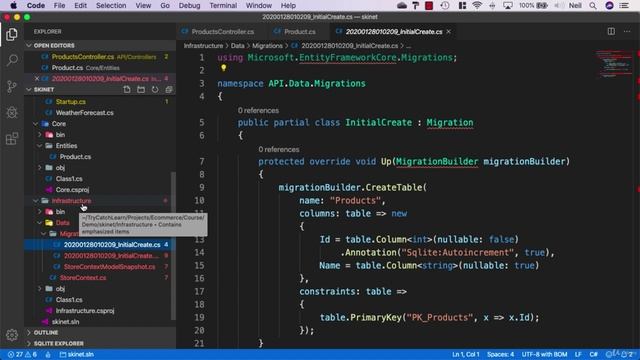Click the flame icon in status bar

pyautogui.click(x=48, y=354)
